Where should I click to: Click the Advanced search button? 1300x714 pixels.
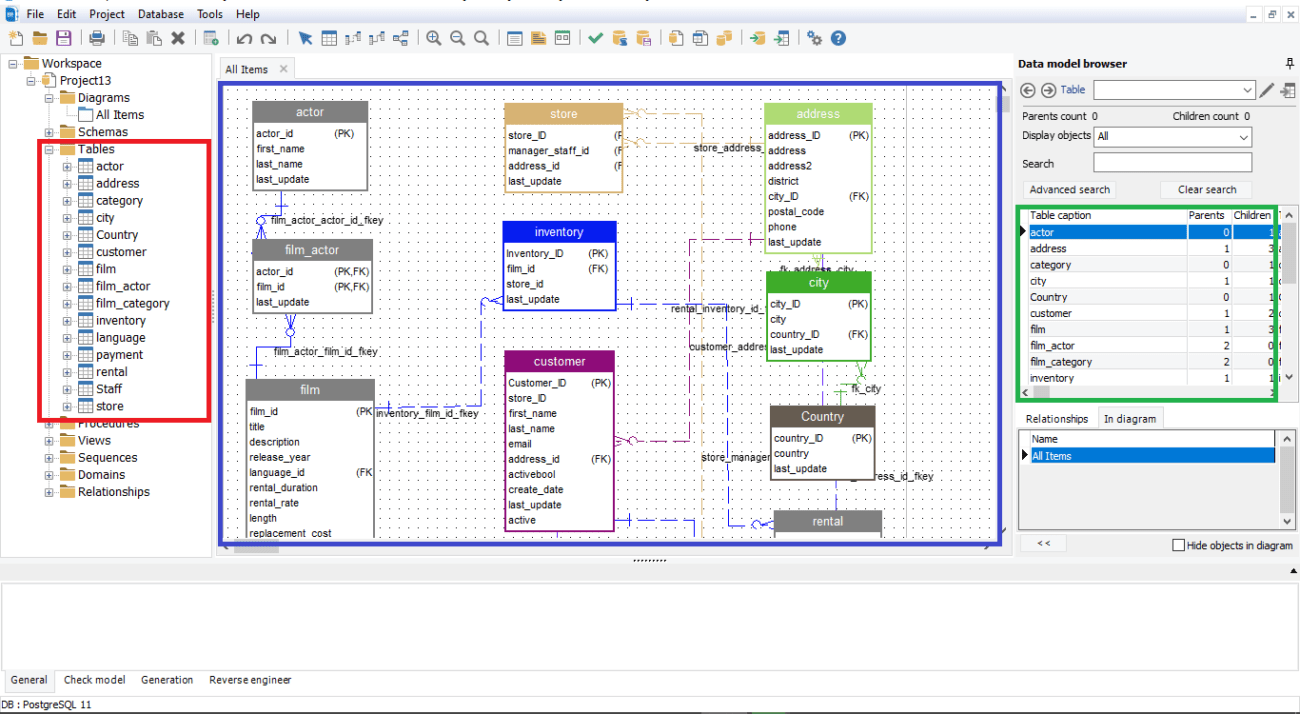coord(1068,189)
